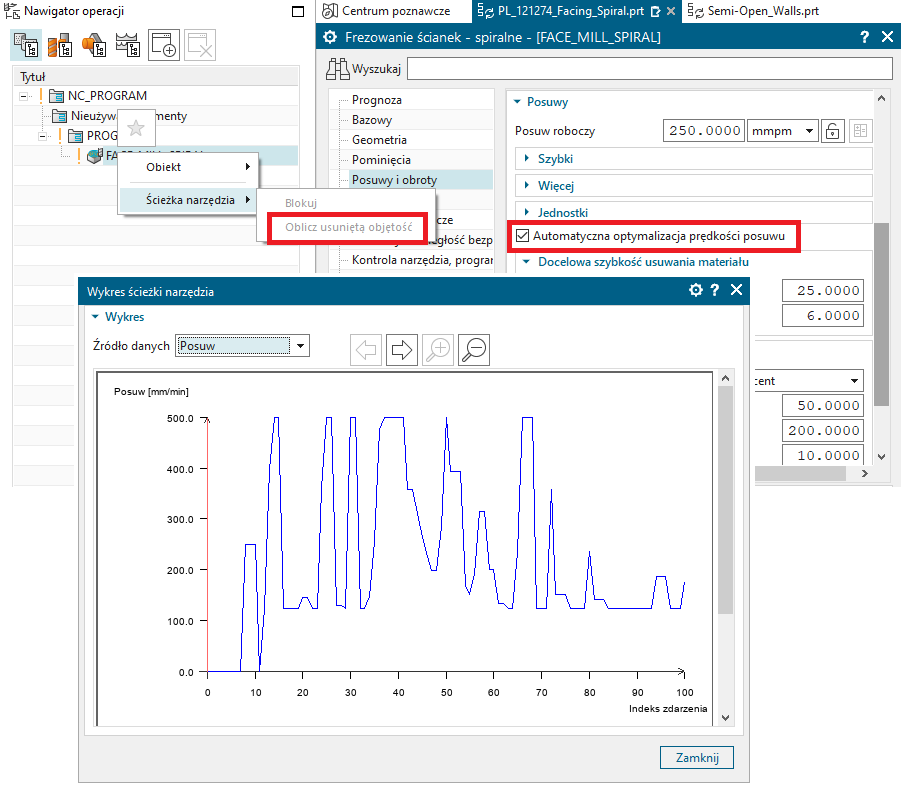Open Frezowanie ścianek dialog settings gear
The width and height of the screenshot is (911, 789).
pos(330,37)
